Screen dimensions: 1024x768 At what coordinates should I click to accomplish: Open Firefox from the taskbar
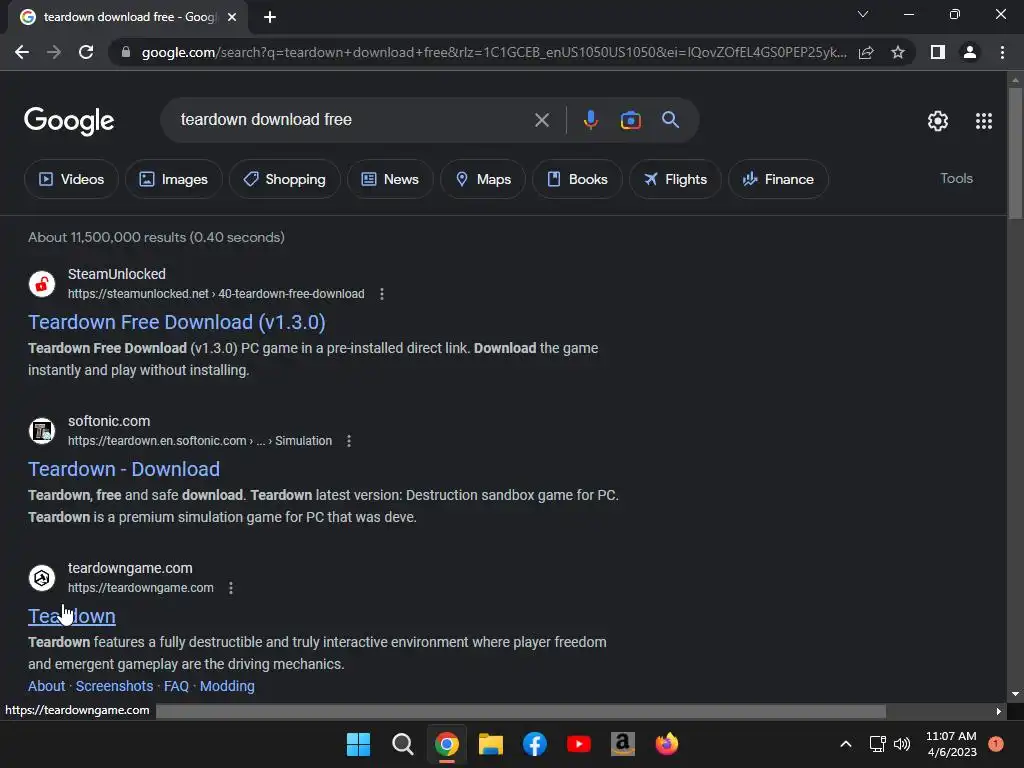pos(667,744)
